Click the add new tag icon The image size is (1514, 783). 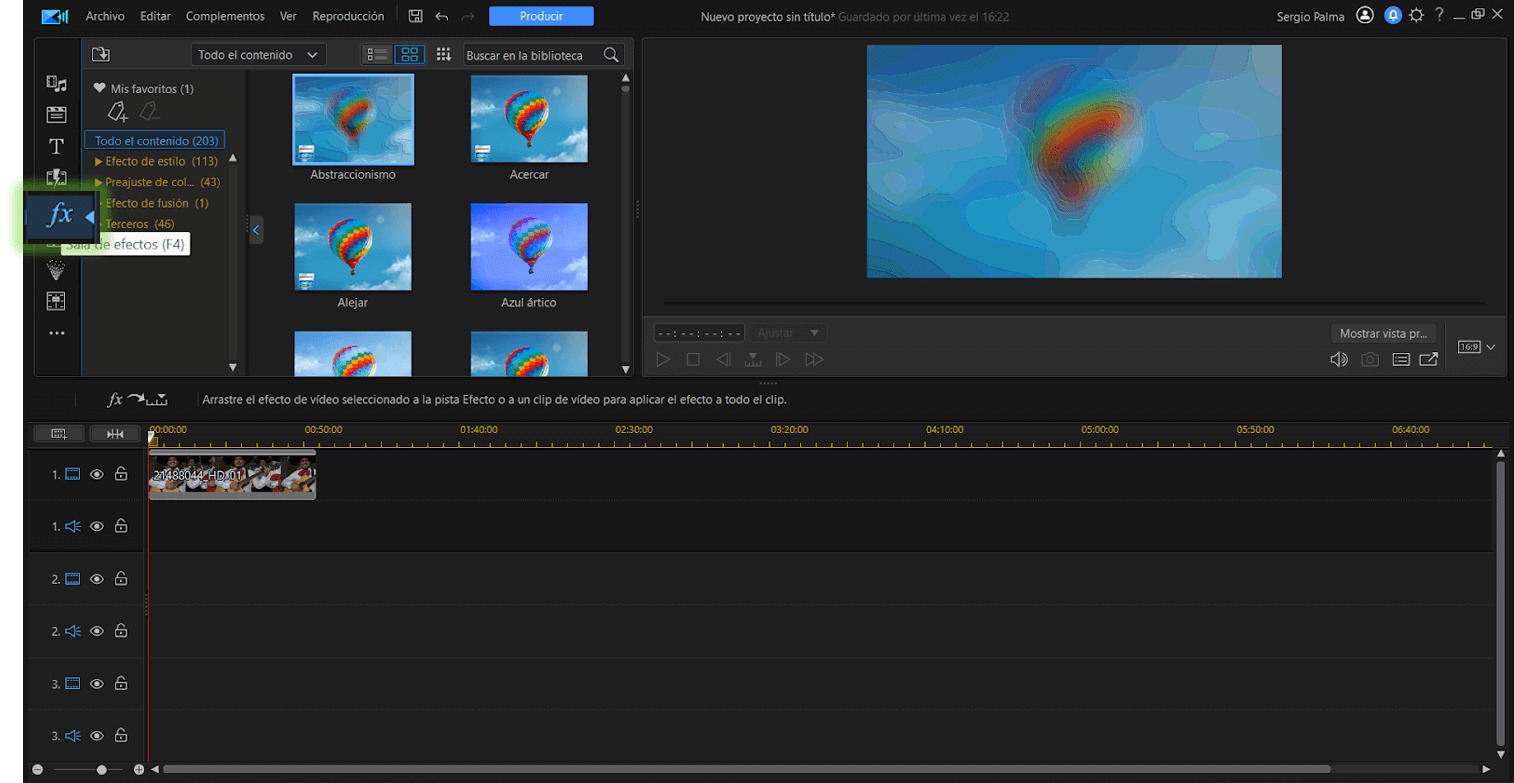[x=118, y=112]
